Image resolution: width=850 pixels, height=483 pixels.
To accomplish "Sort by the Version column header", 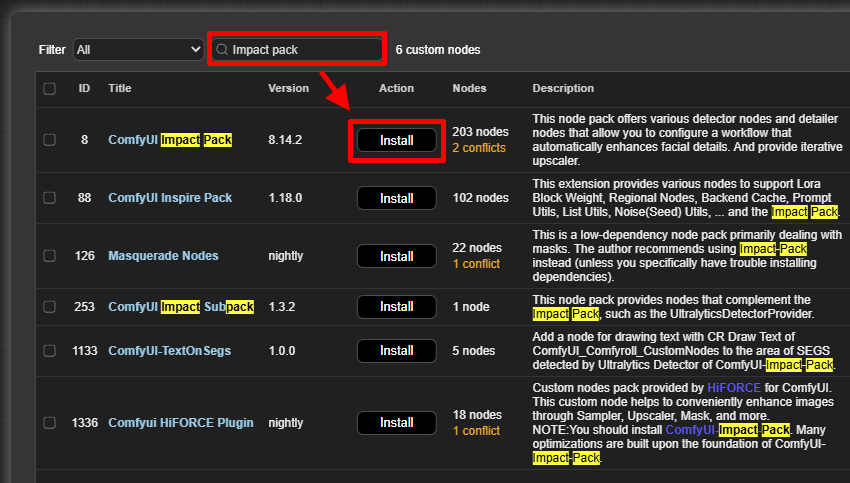I will click(288, 88).
